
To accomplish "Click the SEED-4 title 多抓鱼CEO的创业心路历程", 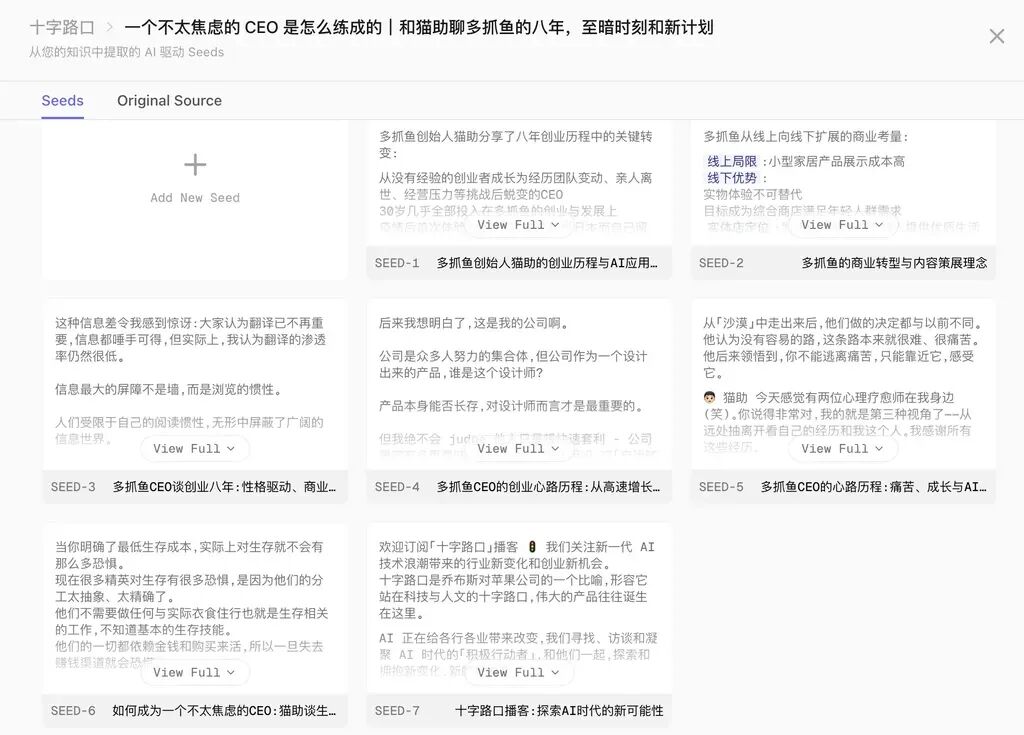I will pyautogui.click(x=548, y=487).
